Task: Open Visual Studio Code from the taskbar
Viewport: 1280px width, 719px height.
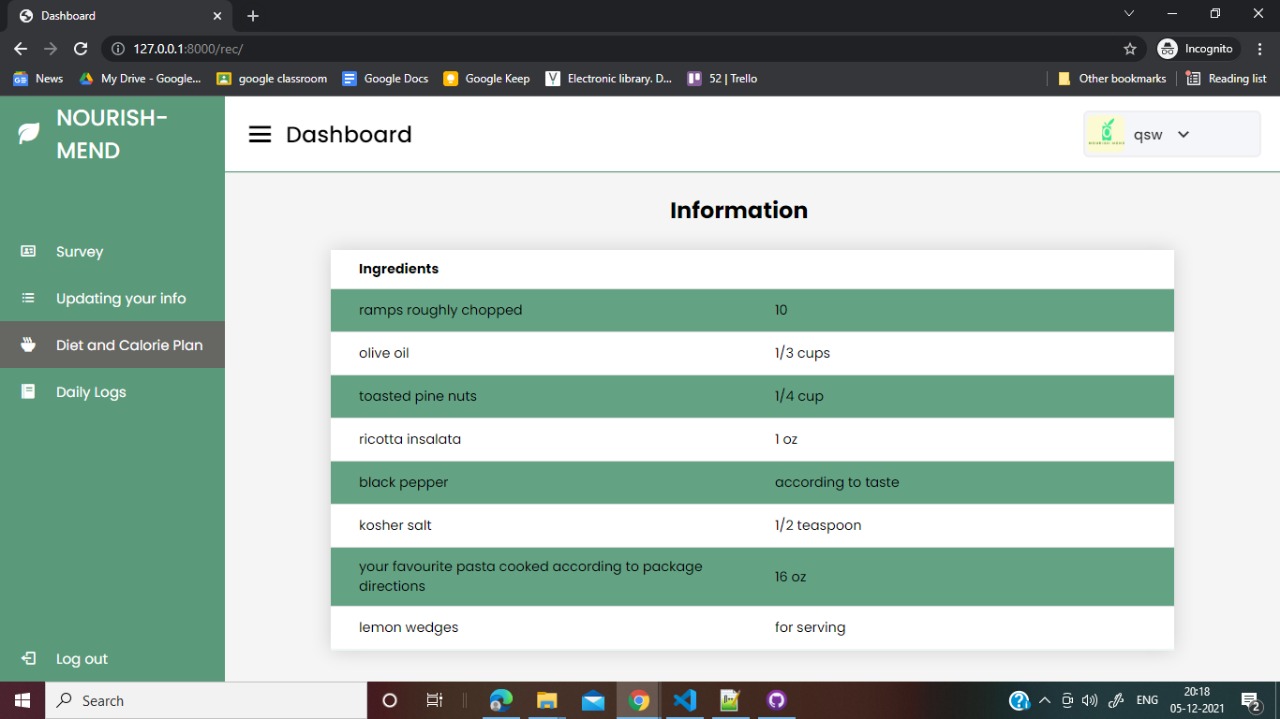Action: click(x=685, y=700)
